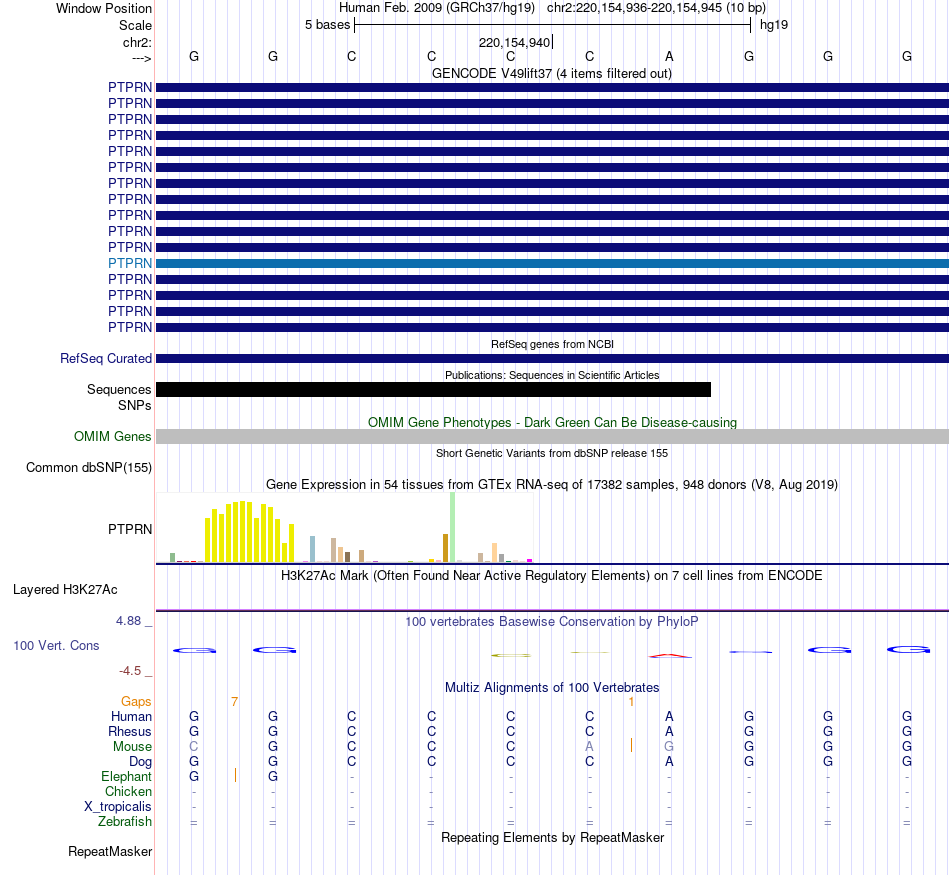Click the ---> sequence direction arrow
The height and width of the screenshot is (875, 950).
pos(141,58)
